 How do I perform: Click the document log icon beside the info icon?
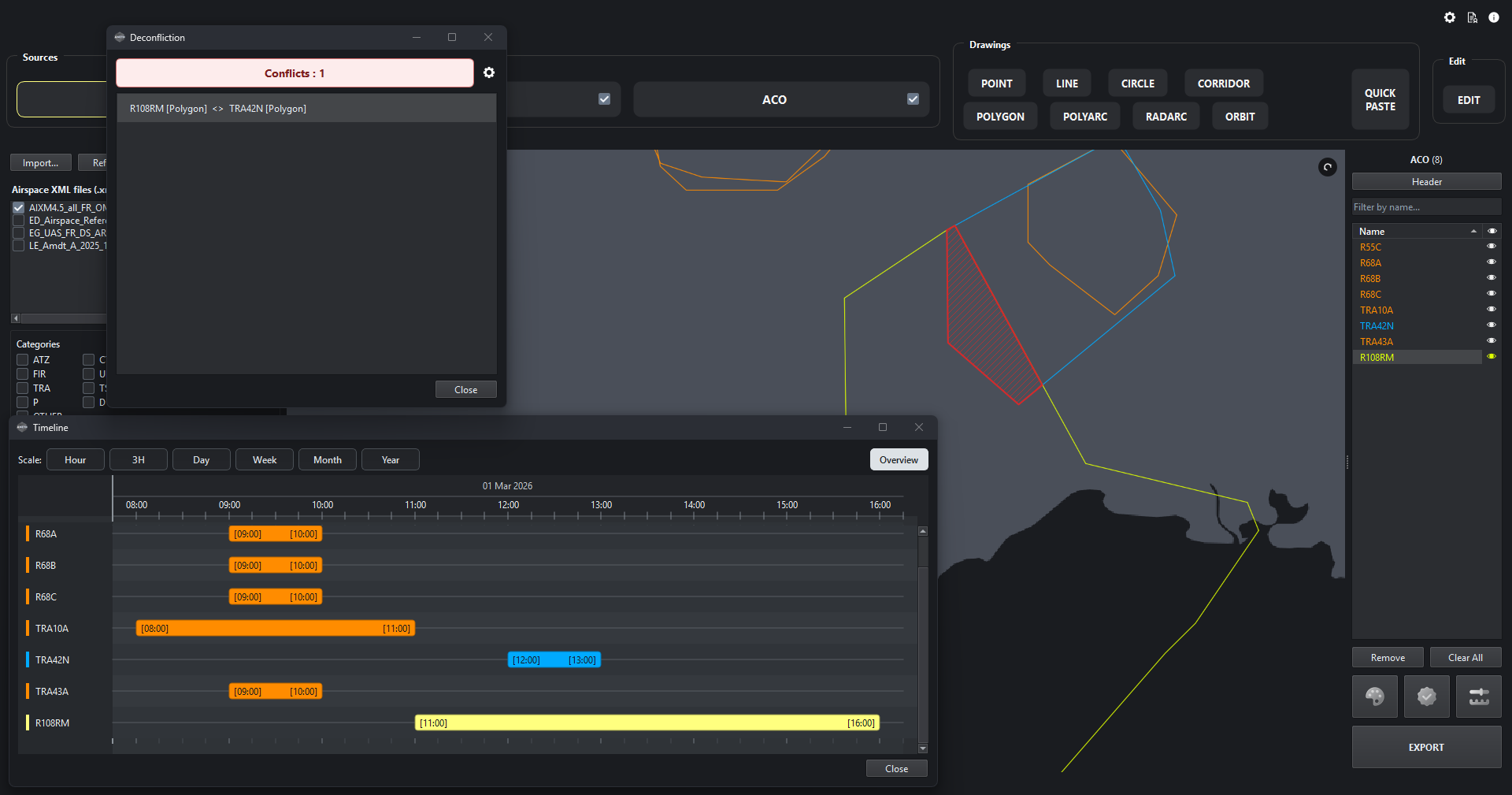[1472, 17]
